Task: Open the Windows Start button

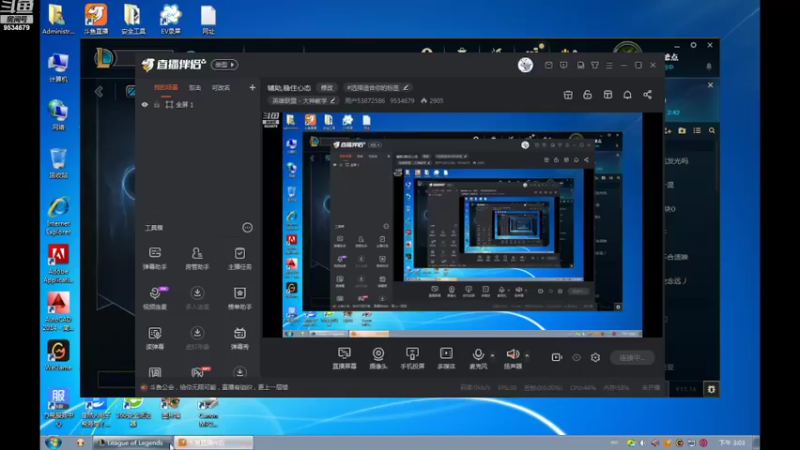Action: click(53, 442)
